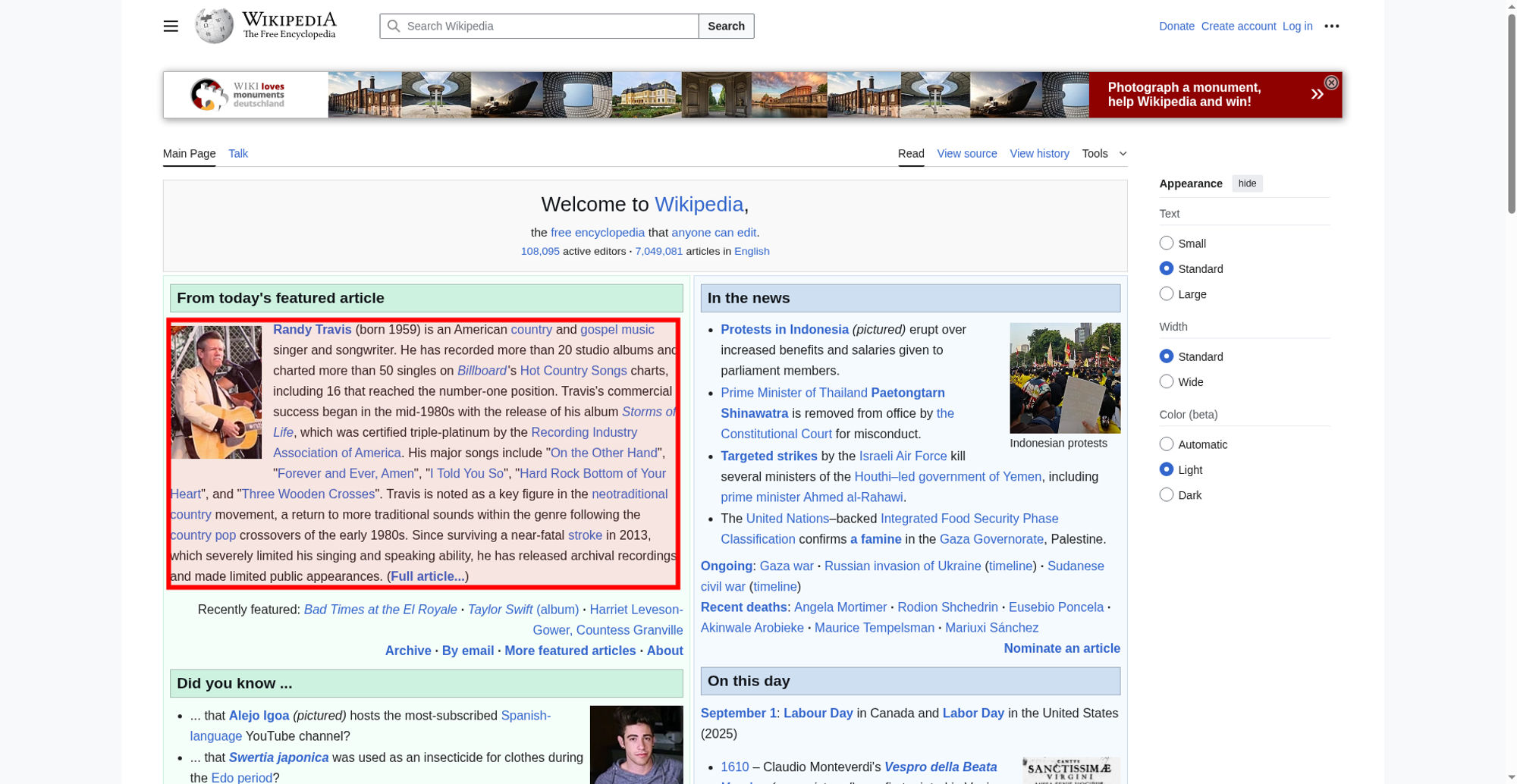
Task: Select Automatic color mode
Action: (1167, 444)
